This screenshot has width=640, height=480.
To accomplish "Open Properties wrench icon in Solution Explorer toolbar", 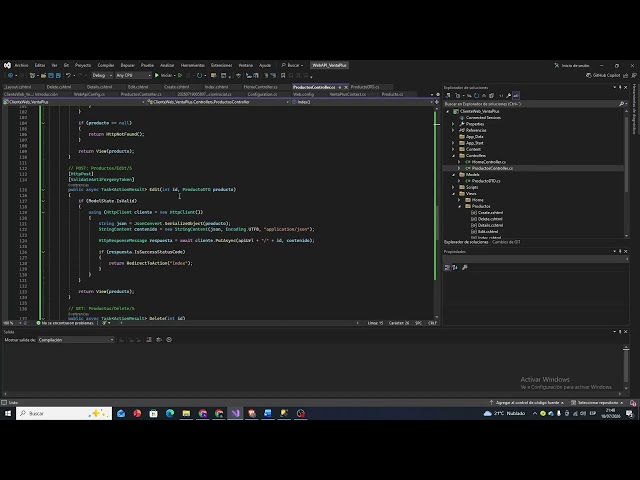I will (x=509, y=96).
